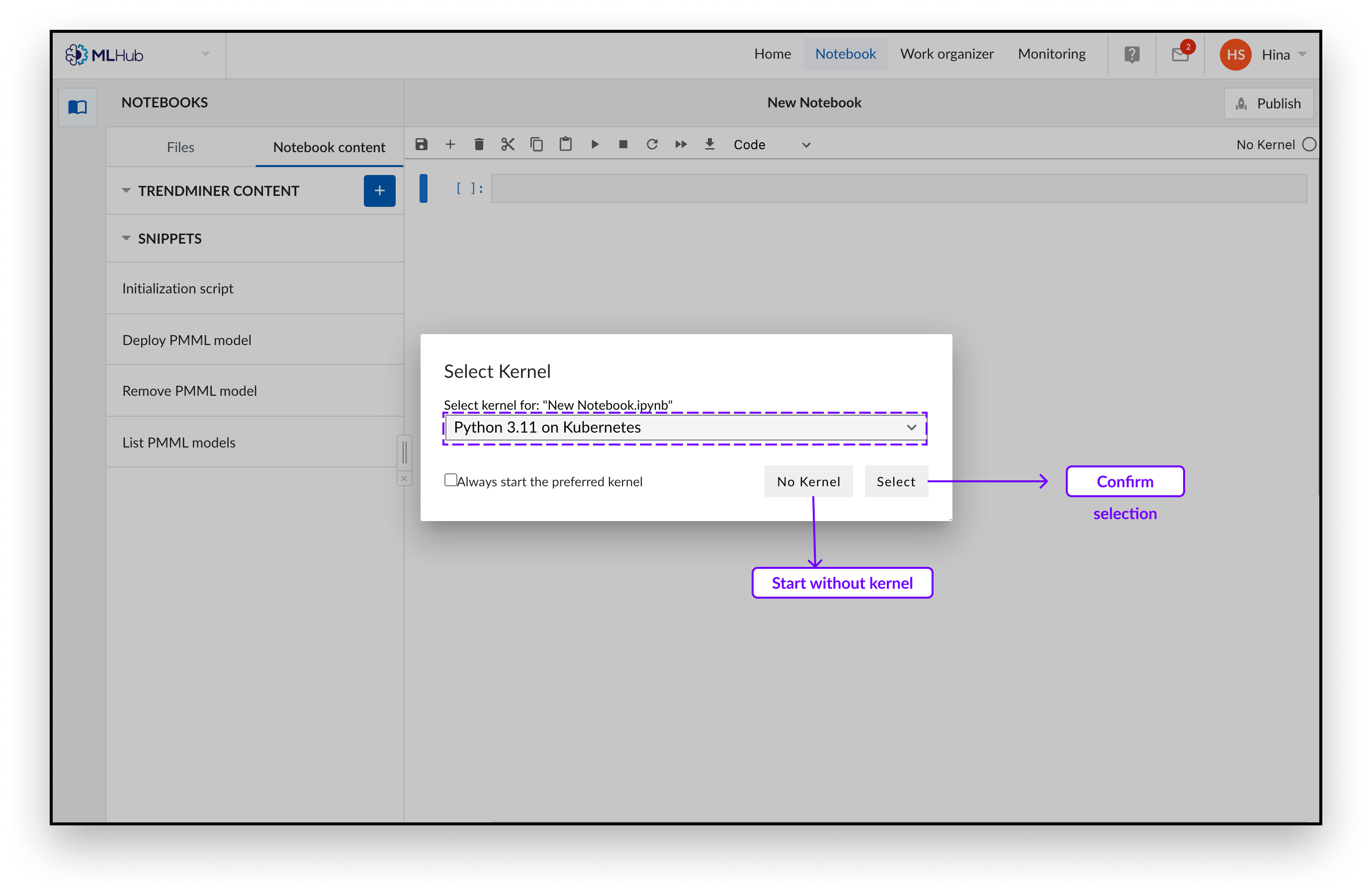Collapse the SNIPPETS section
1372x895 pixels.
(x=126, y=238)
